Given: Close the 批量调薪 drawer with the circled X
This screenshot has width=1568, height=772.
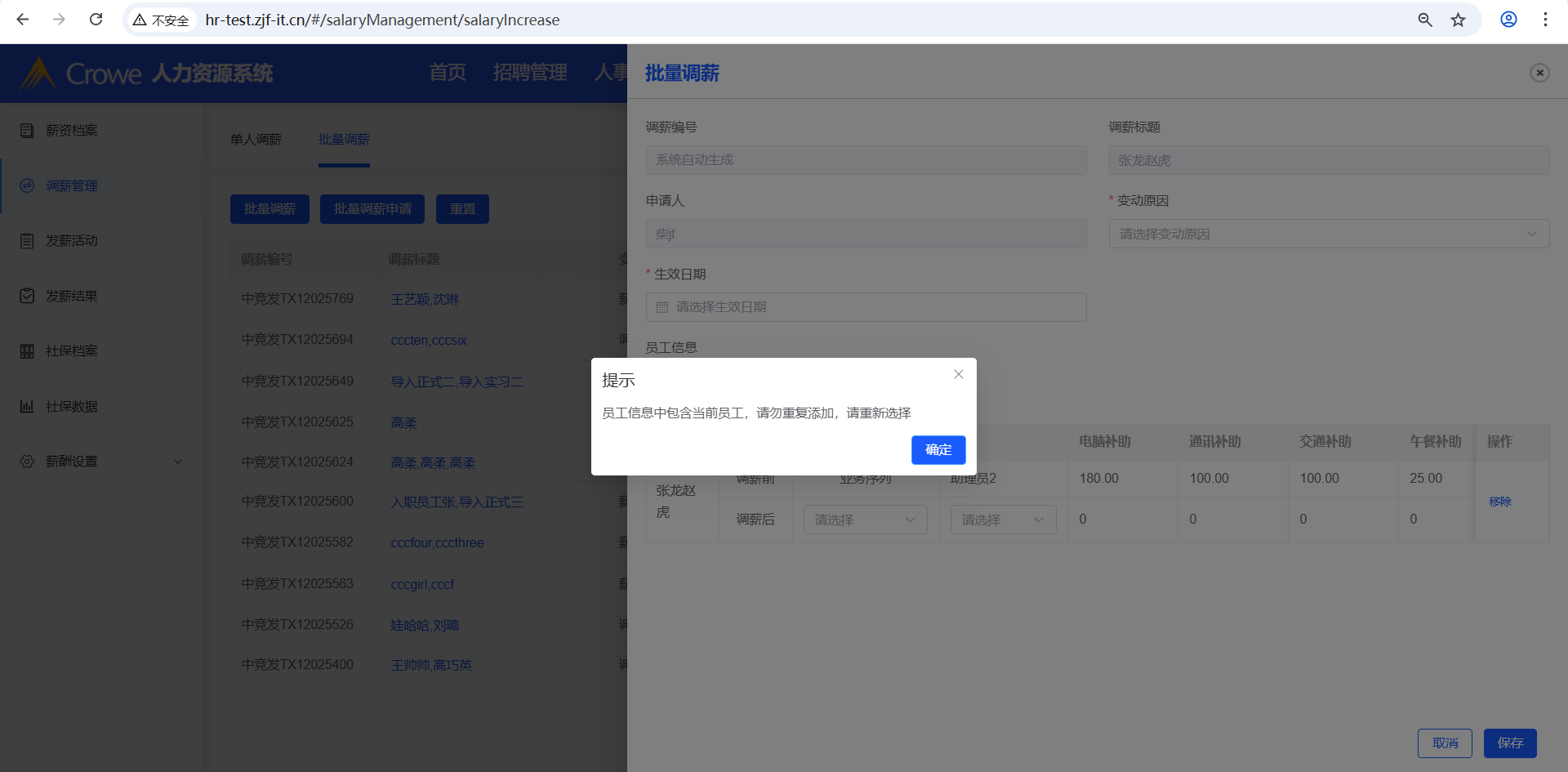Looking at the screenshot, I should [x=1539, y=73].
